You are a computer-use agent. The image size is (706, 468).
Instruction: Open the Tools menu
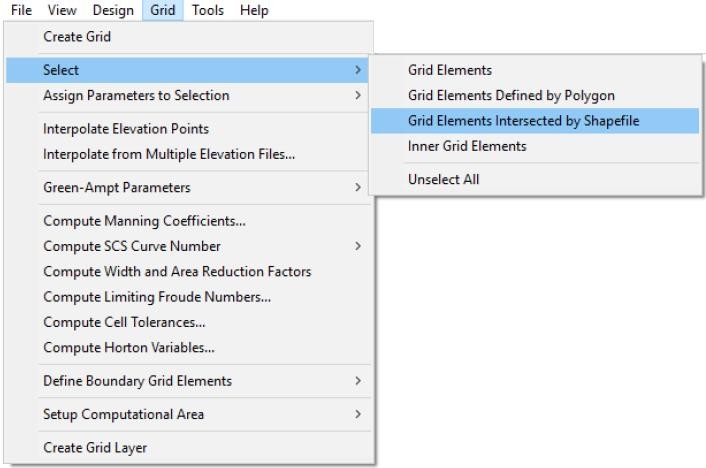click(x=209, y=10)
